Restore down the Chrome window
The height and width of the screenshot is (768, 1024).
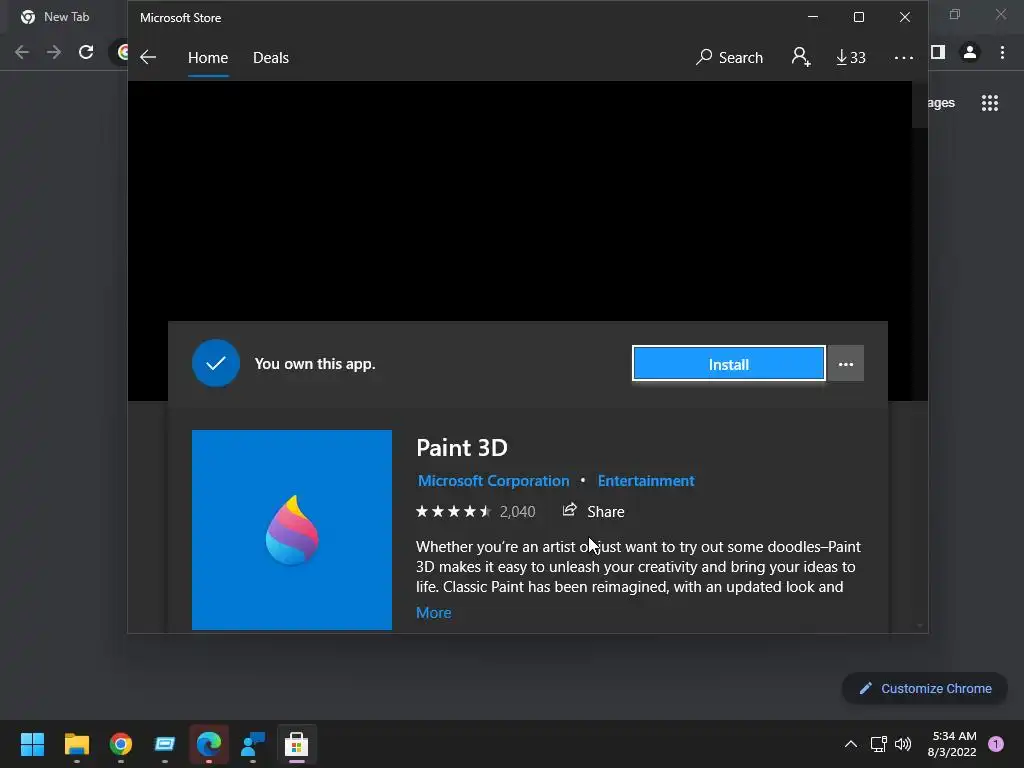pyautogui.click(x=954, y=14)
